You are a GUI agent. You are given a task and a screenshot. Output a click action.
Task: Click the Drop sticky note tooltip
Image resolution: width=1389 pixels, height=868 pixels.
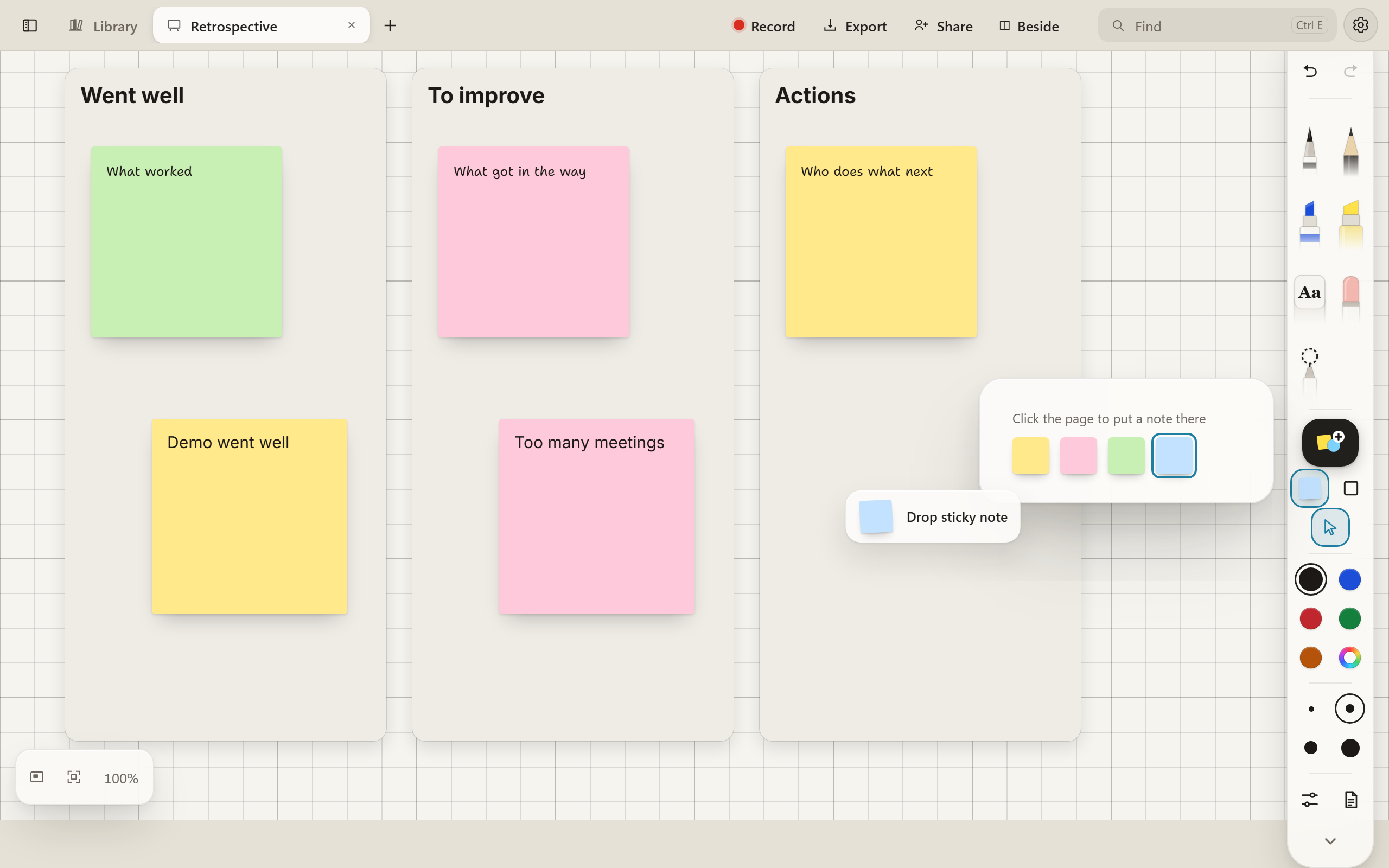pos(933,516)
